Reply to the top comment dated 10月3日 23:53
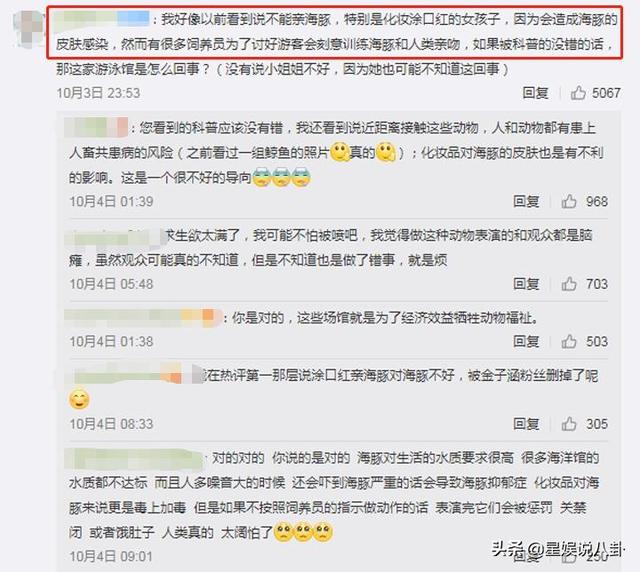 (535, 93)
